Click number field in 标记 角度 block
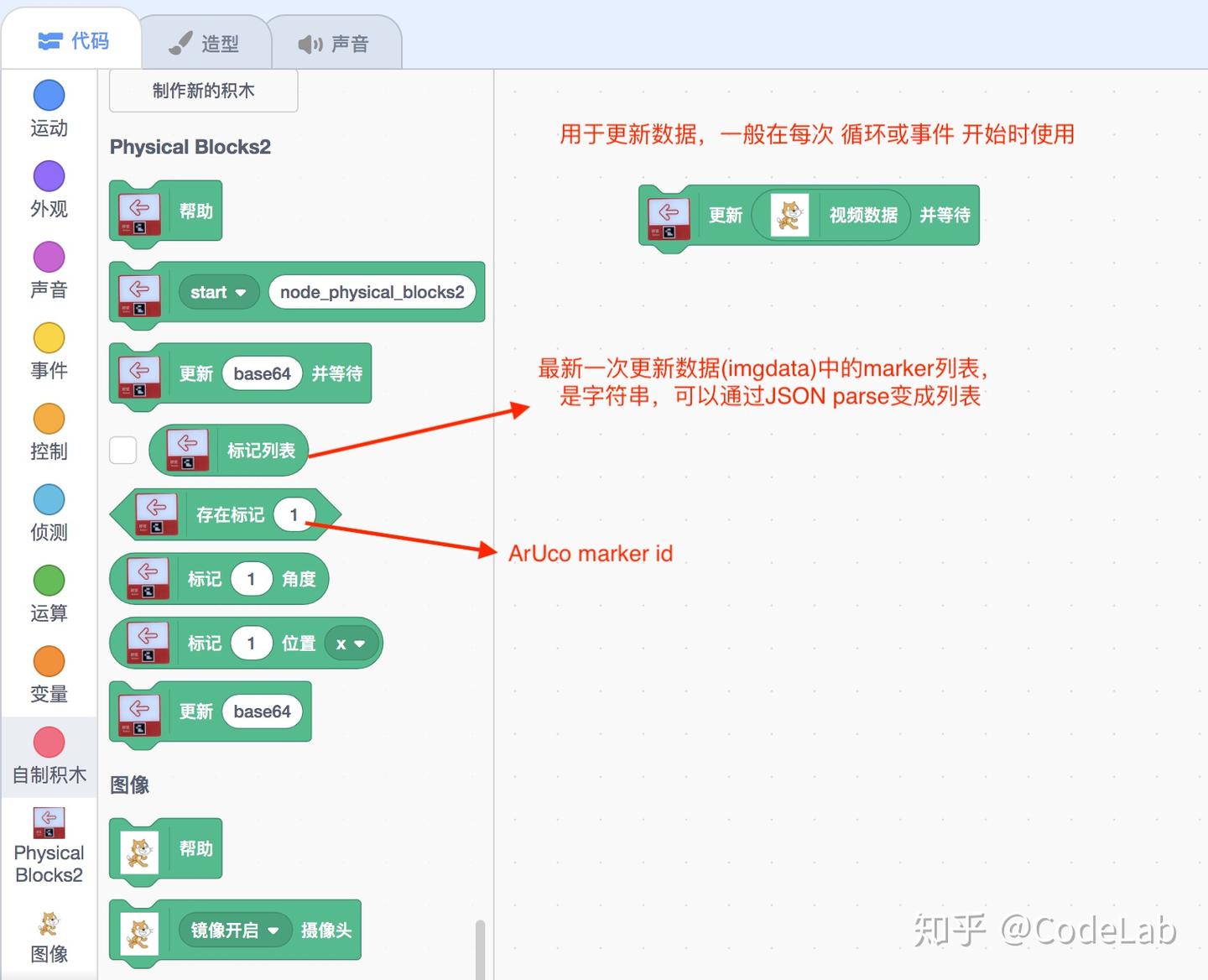Screen dimensions: 1208x980 [x=251, y=579]
